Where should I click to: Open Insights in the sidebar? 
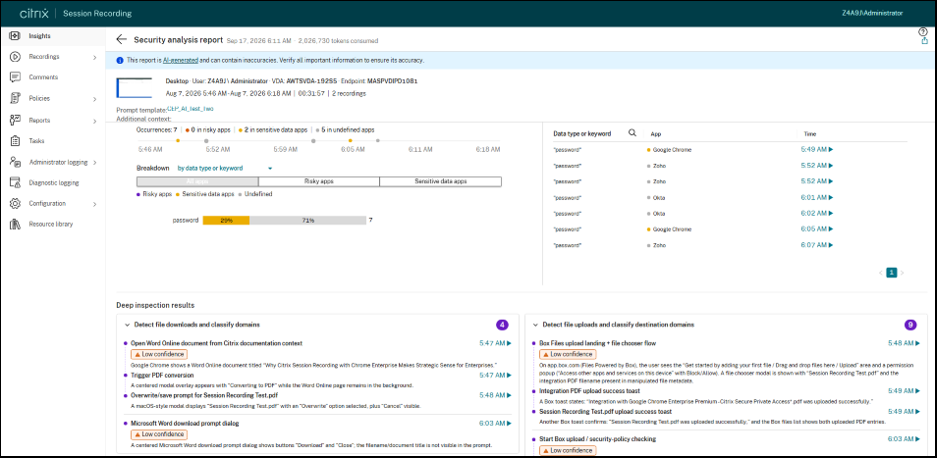pyautogui.click(x=39, y=36)
